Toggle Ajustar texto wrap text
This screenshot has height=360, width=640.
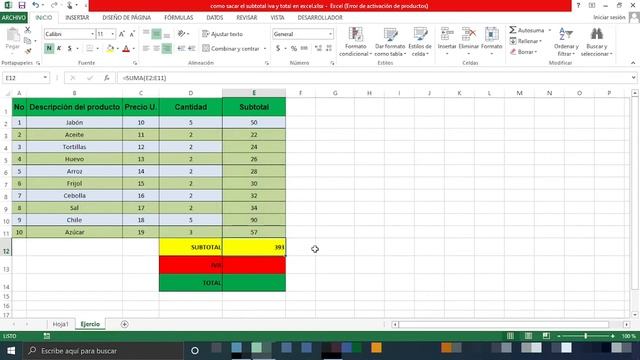[x=222, y=34]
